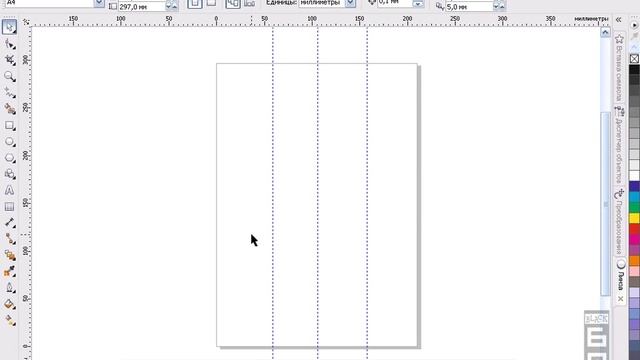This screenshot has height=360, width=640.
Task: Open the Вставка символа docker tab
Action: [619, 68]
